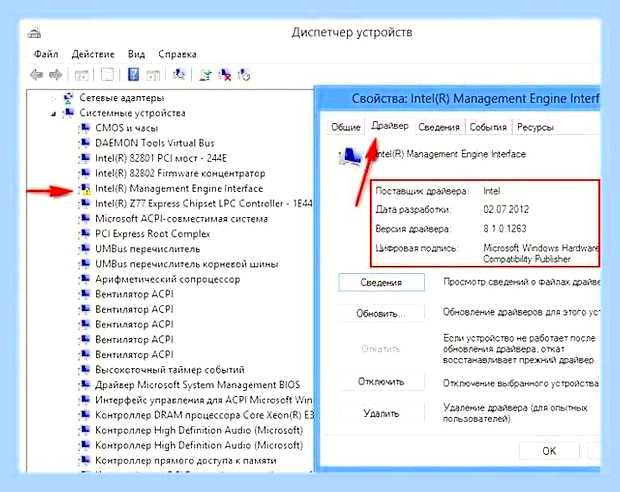The height and width of the screenshot is (492, 620).
Task: Click the Обновить... driver button
Action: tap(381, 314)
